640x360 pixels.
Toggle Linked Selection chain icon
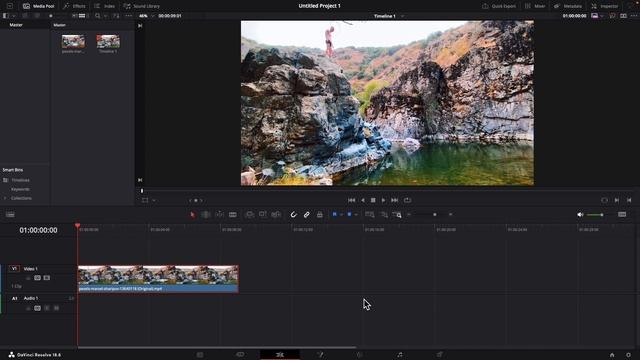click(x=307, y=215)
